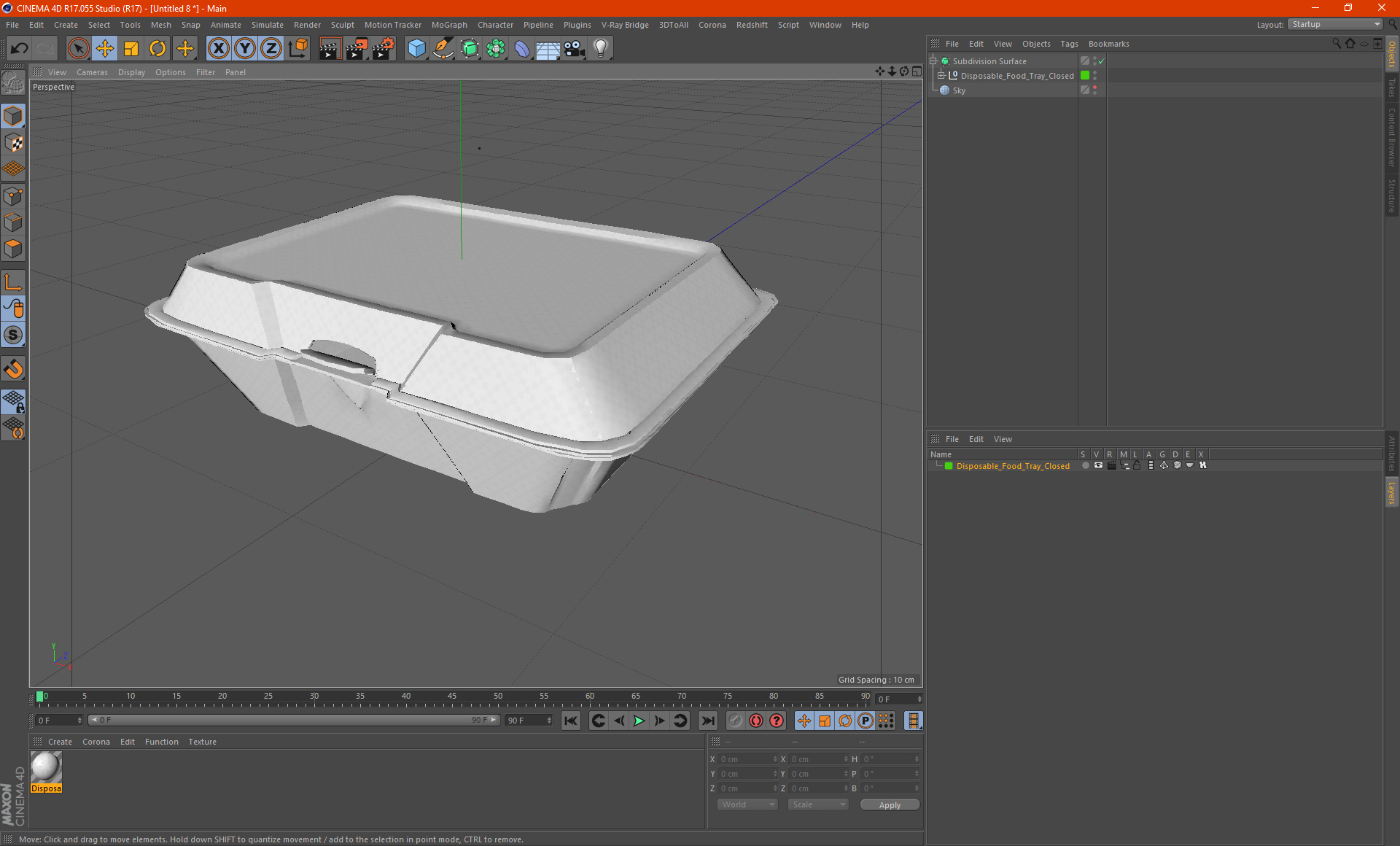Open the Redshift menu
The width and height of the screenshot is (1400, 846).
(752, 25)
